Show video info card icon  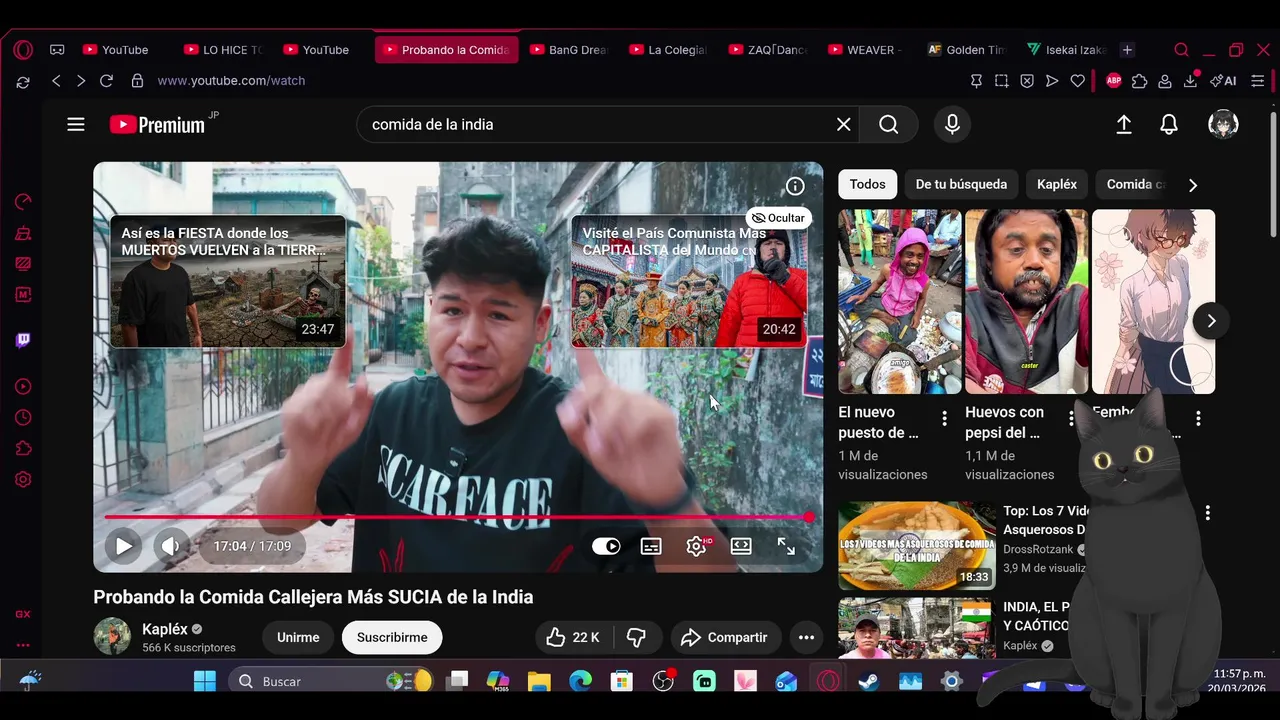point(795,186)
